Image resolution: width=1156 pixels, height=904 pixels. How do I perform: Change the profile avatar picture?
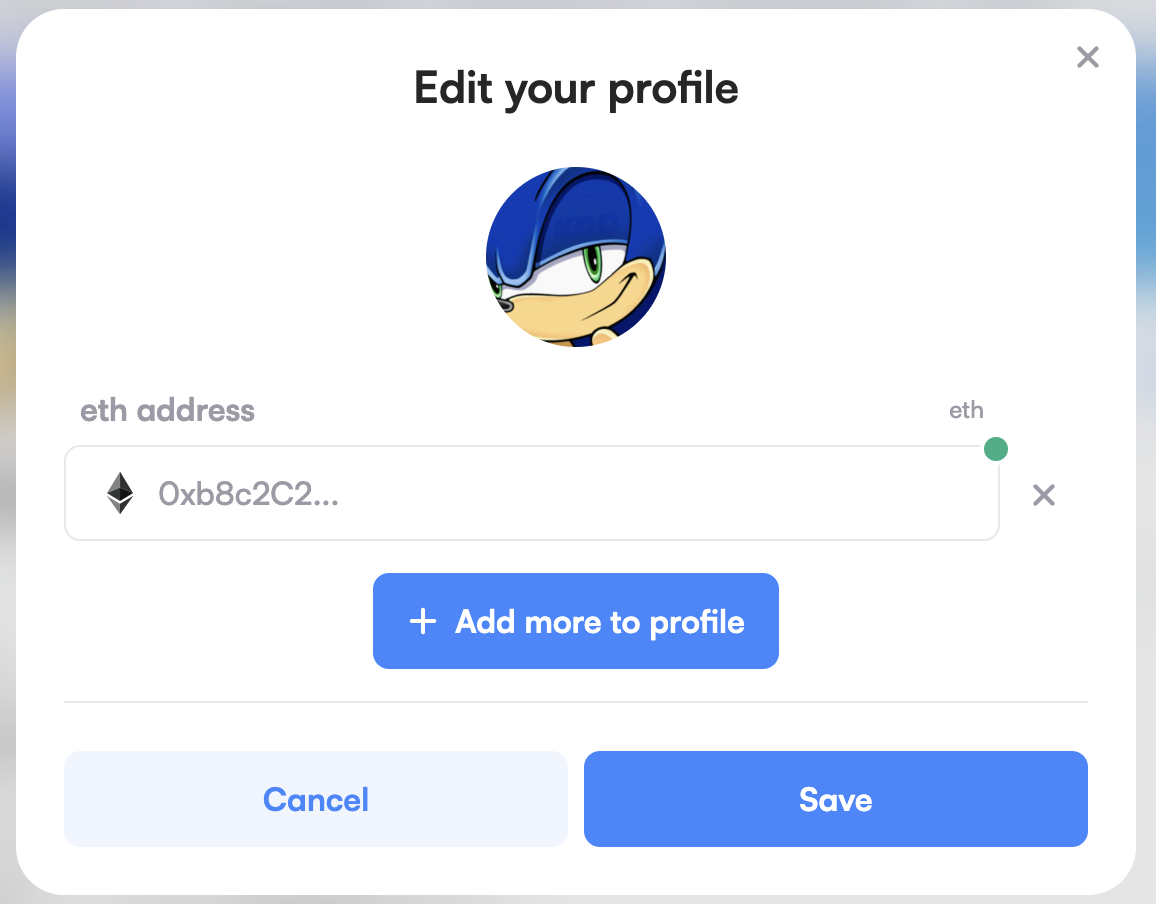click(x=576, y=257)
